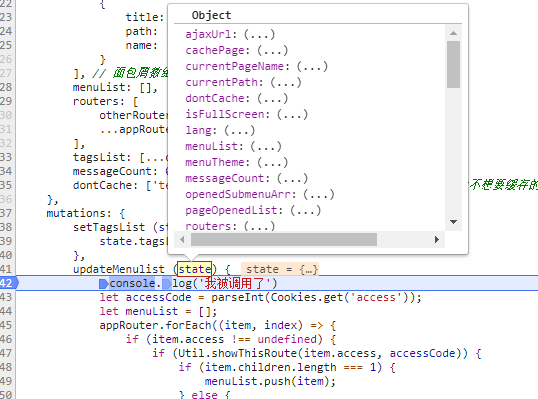The width and height of the screenshot is (538, 399).
Task: Click the popup's scroll up arrow
Action: (x=453, y=33)
